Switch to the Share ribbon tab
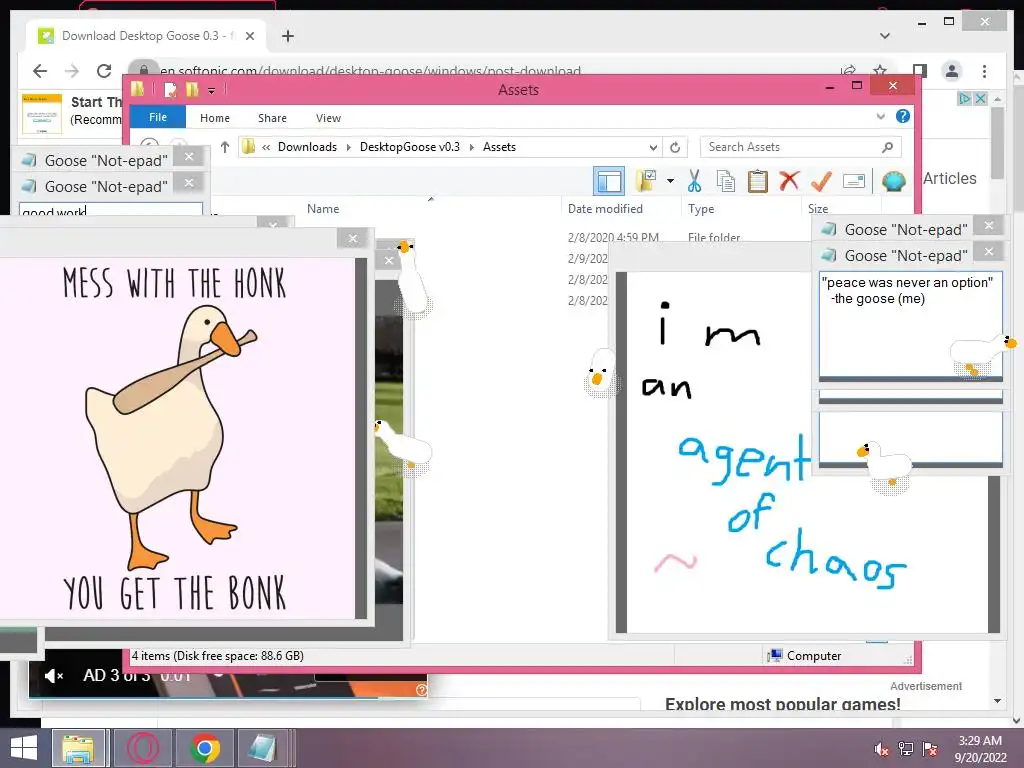Viewport: 1024px width, 768px height. pos(272,118)
